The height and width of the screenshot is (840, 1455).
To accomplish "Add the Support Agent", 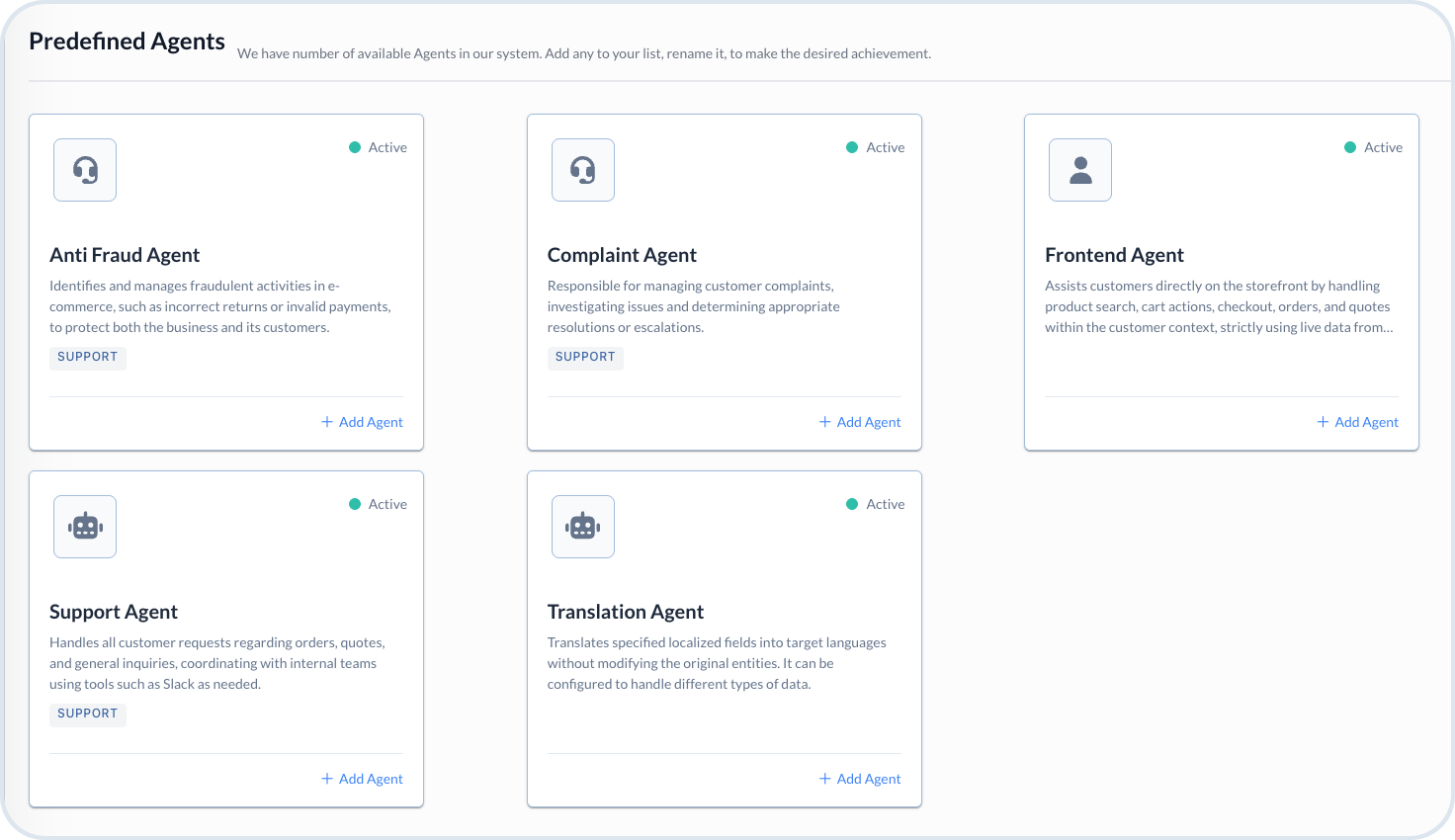I will tap(362, 779).
